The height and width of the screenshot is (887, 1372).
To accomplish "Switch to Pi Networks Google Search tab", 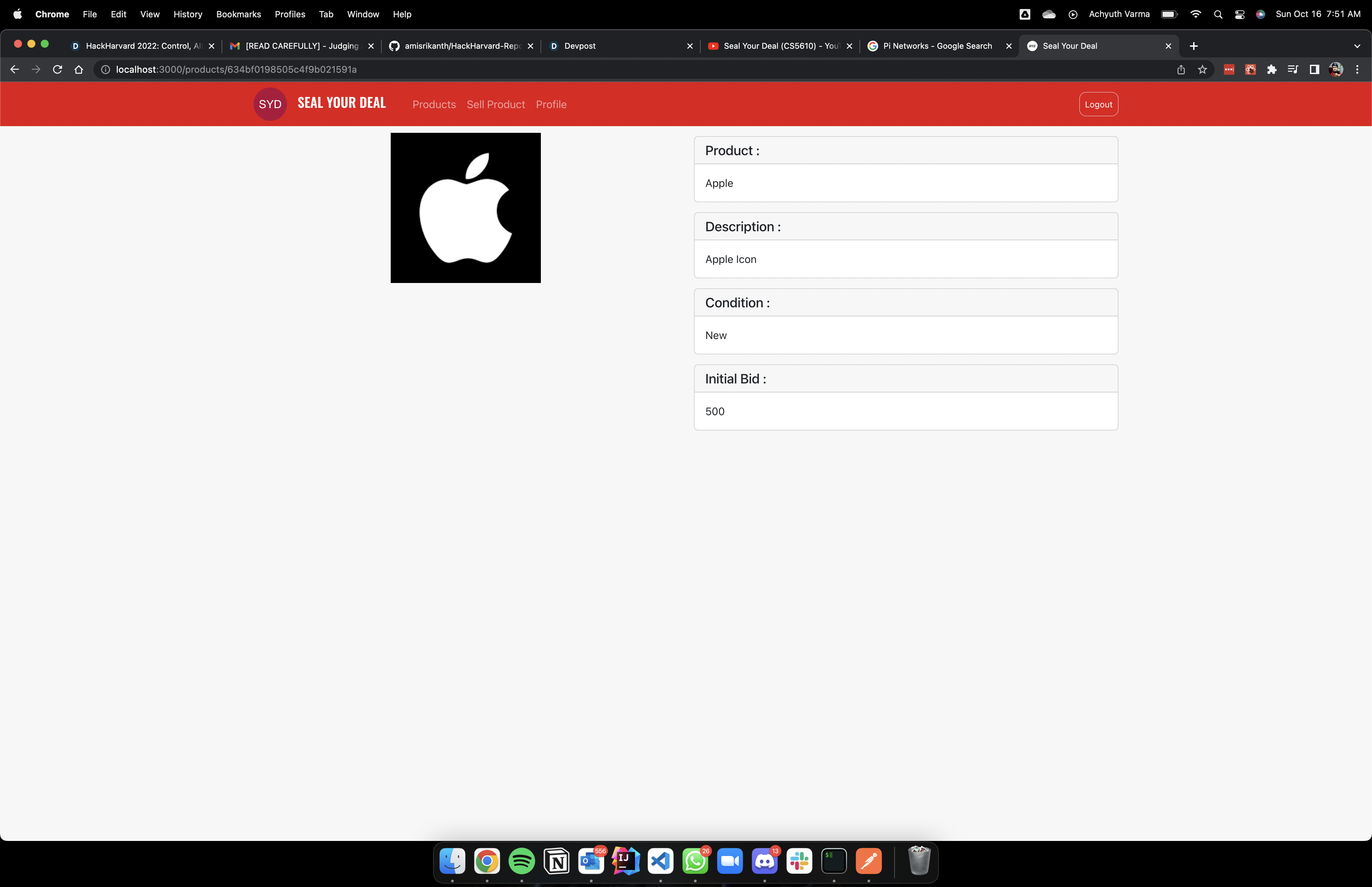I will (x=937, y=46).
